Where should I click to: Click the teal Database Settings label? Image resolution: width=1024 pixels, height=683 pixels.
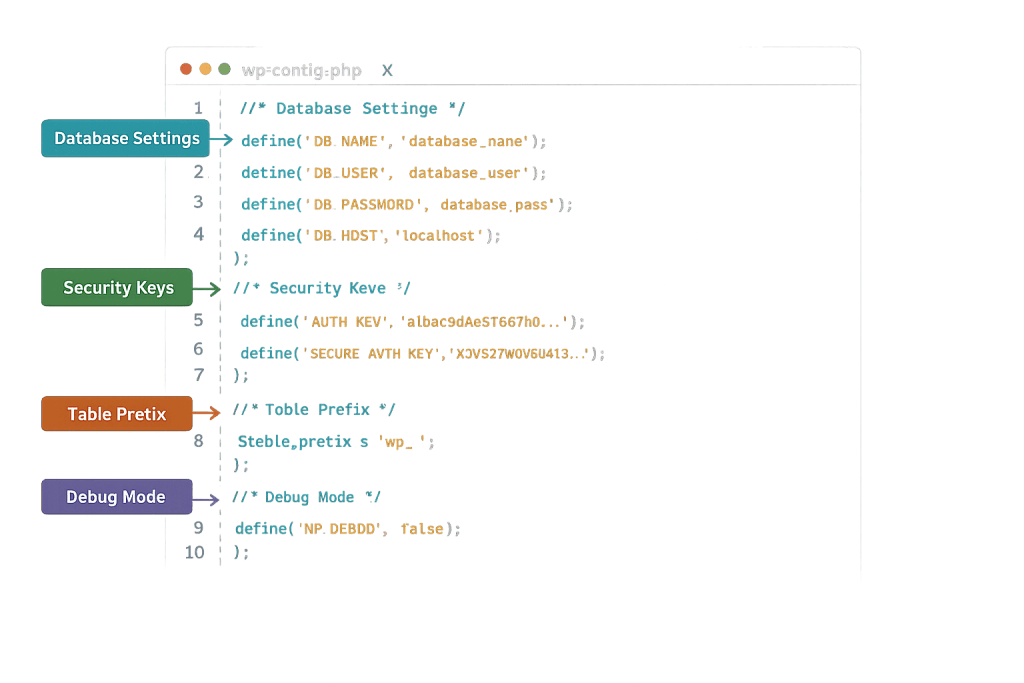coord(125,138)
